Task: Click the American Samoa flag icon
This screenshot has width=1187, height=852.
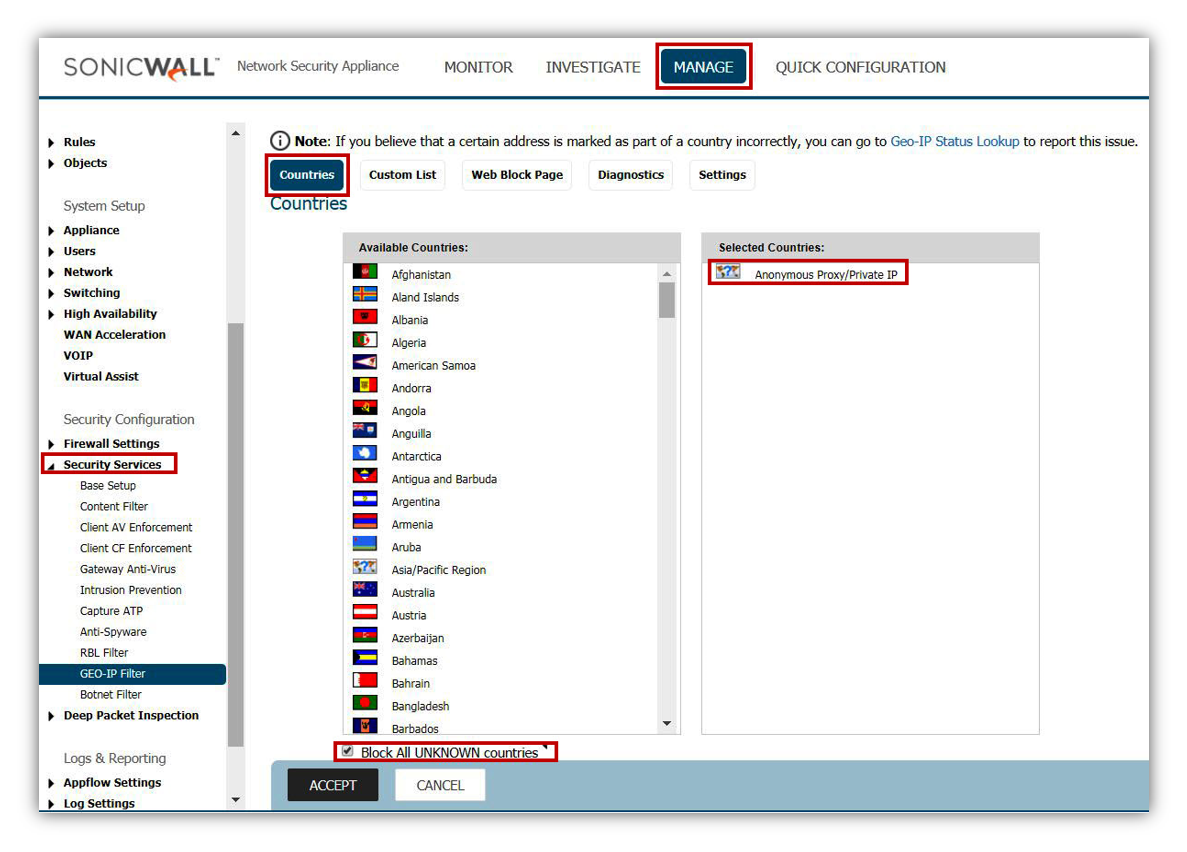Action: coord(365,362)
